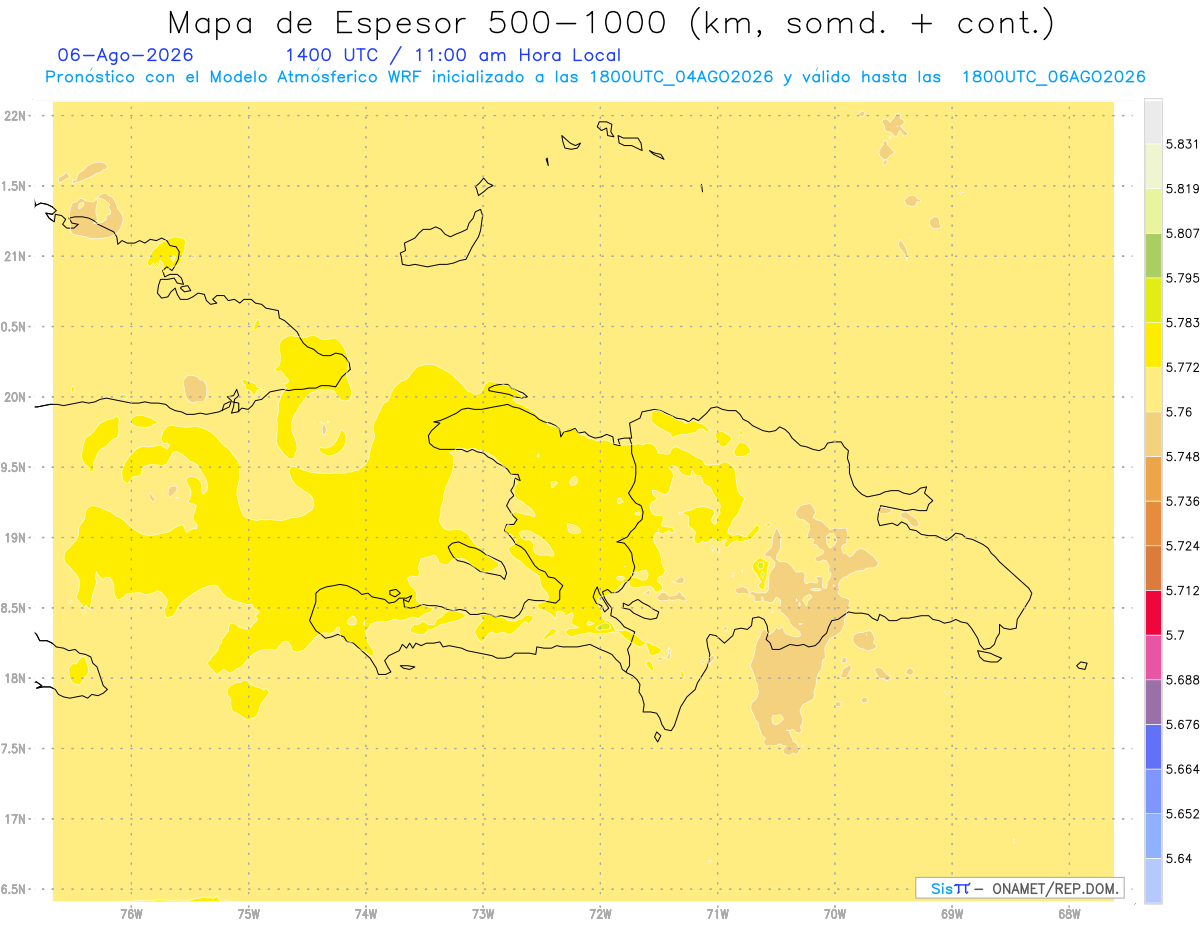Click the pink legend segment between 5.7 and 5.688
Viewport: 1200px width, 927px height.
tap(1153, 657)
